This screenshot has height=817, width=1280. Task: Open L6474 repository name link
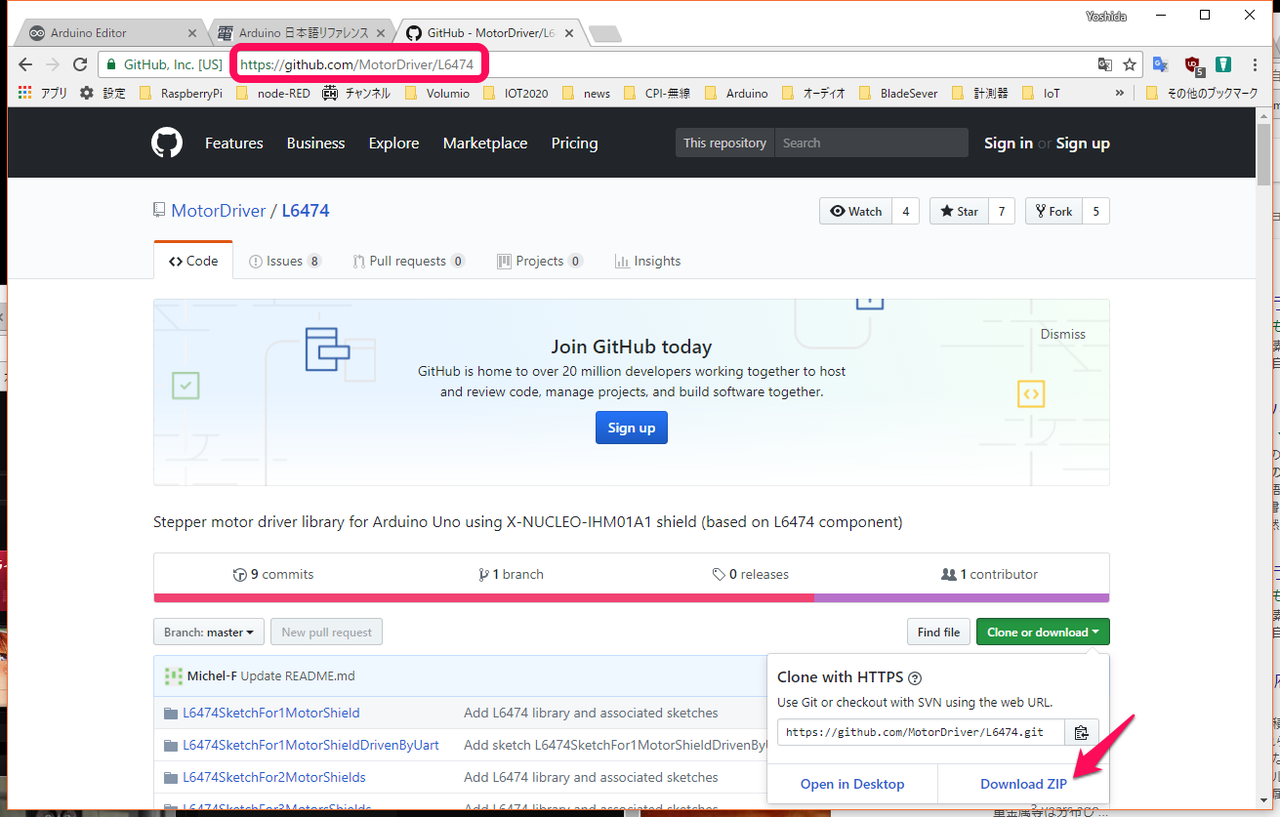click(305, 211)
